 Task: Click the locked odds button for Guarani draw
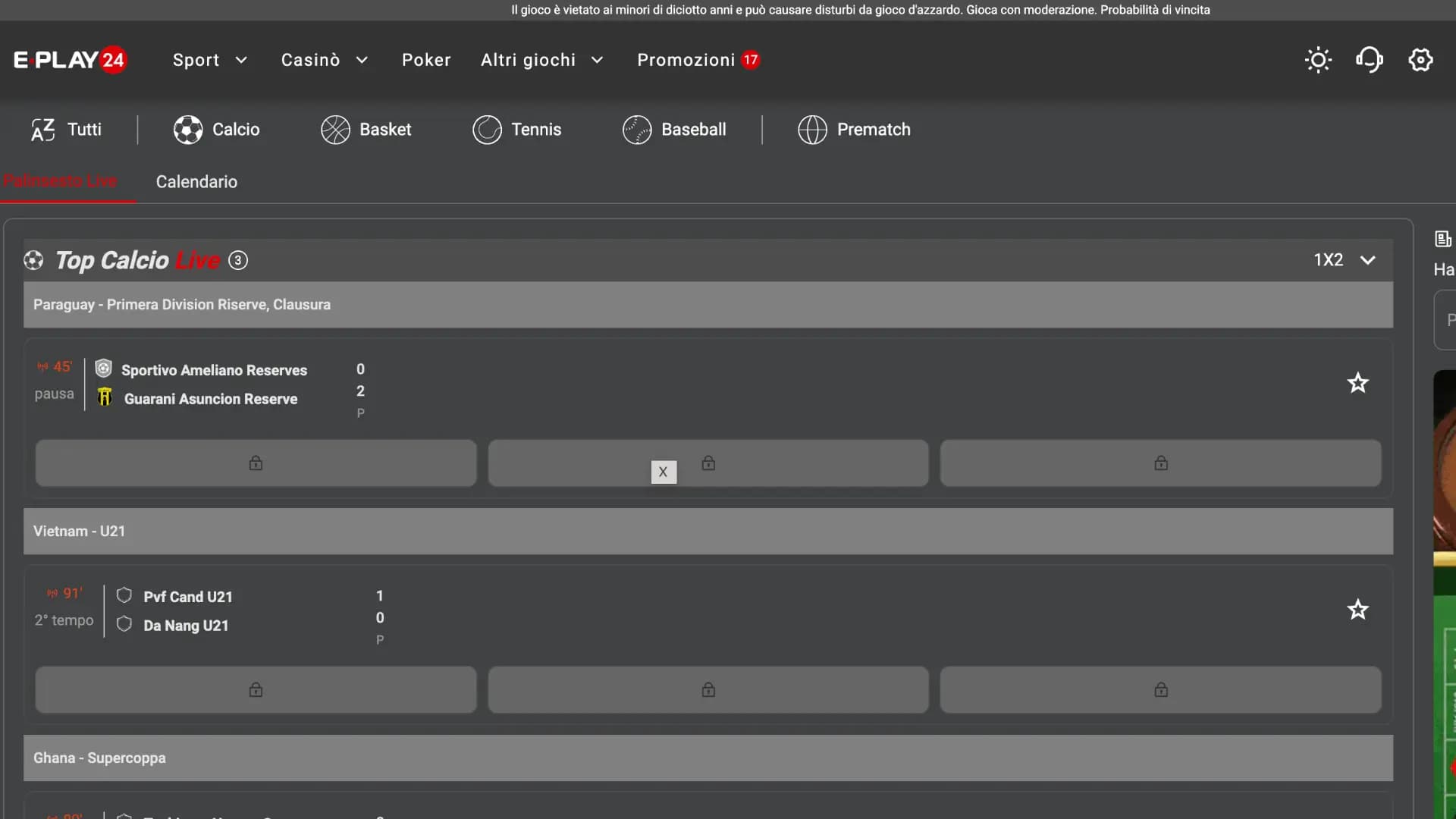708,462
